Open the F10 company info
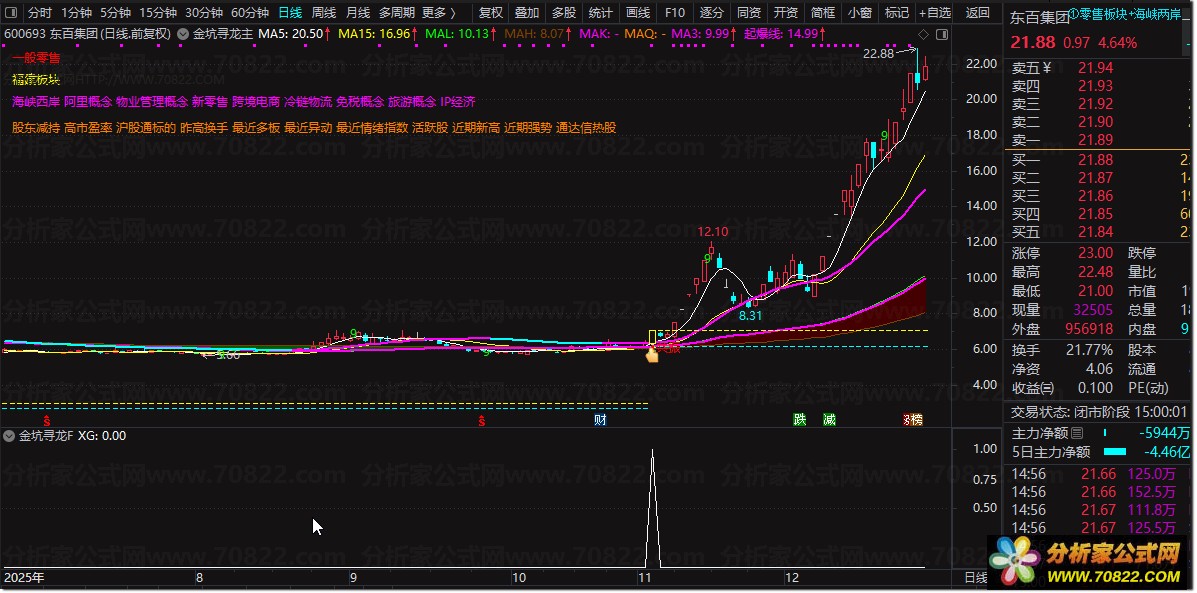Image resolution: width=1197 pixels, height=593 pixels. tap(675, 12)
